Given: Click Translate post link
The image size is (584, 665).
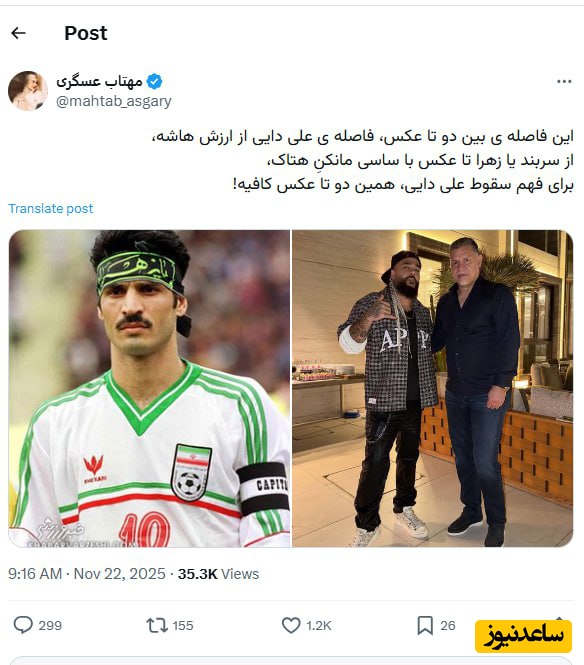Looking at the screenshot, I should [x=50, y=209].
